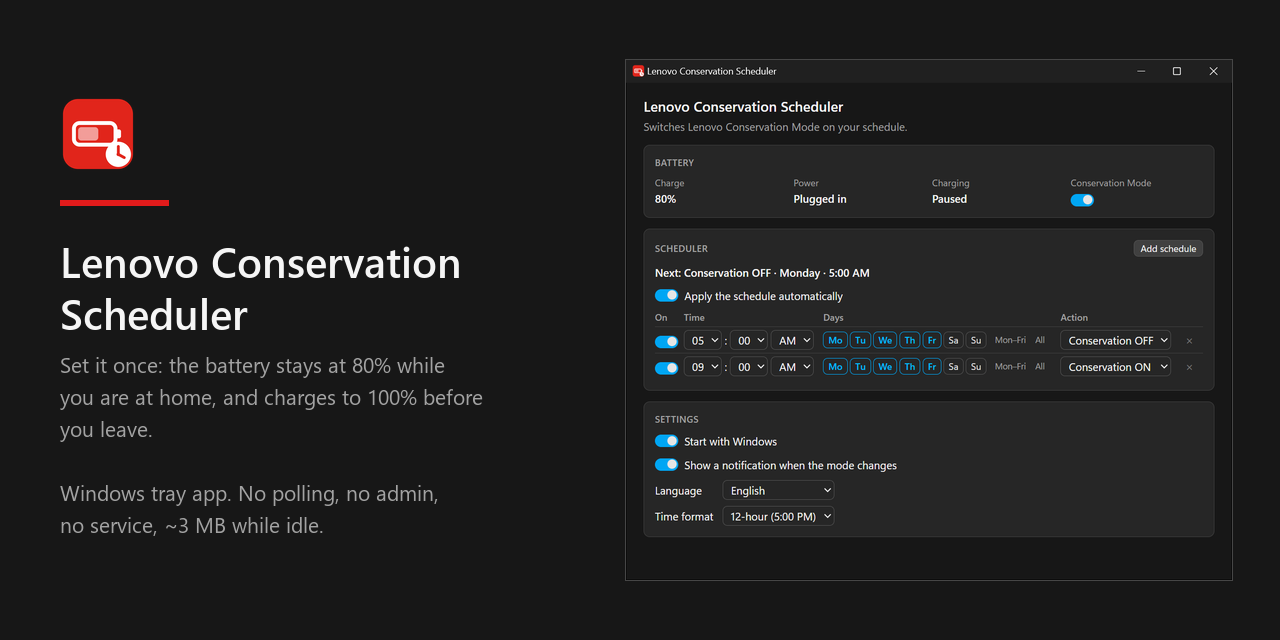Close the Lenovo Conservation Scheduler window
The width and height of the screenshot is (1280, 640).
coord(1213,71)
